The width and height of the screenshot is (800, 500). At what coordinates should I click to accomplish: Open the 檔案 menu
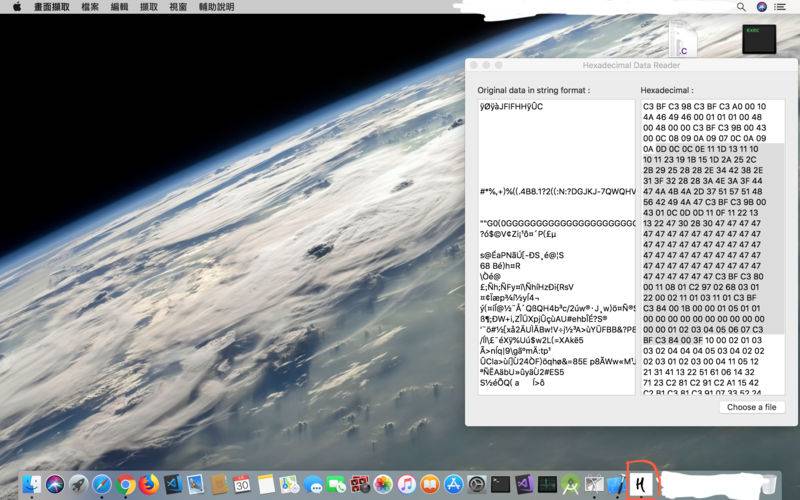[90, 6]
